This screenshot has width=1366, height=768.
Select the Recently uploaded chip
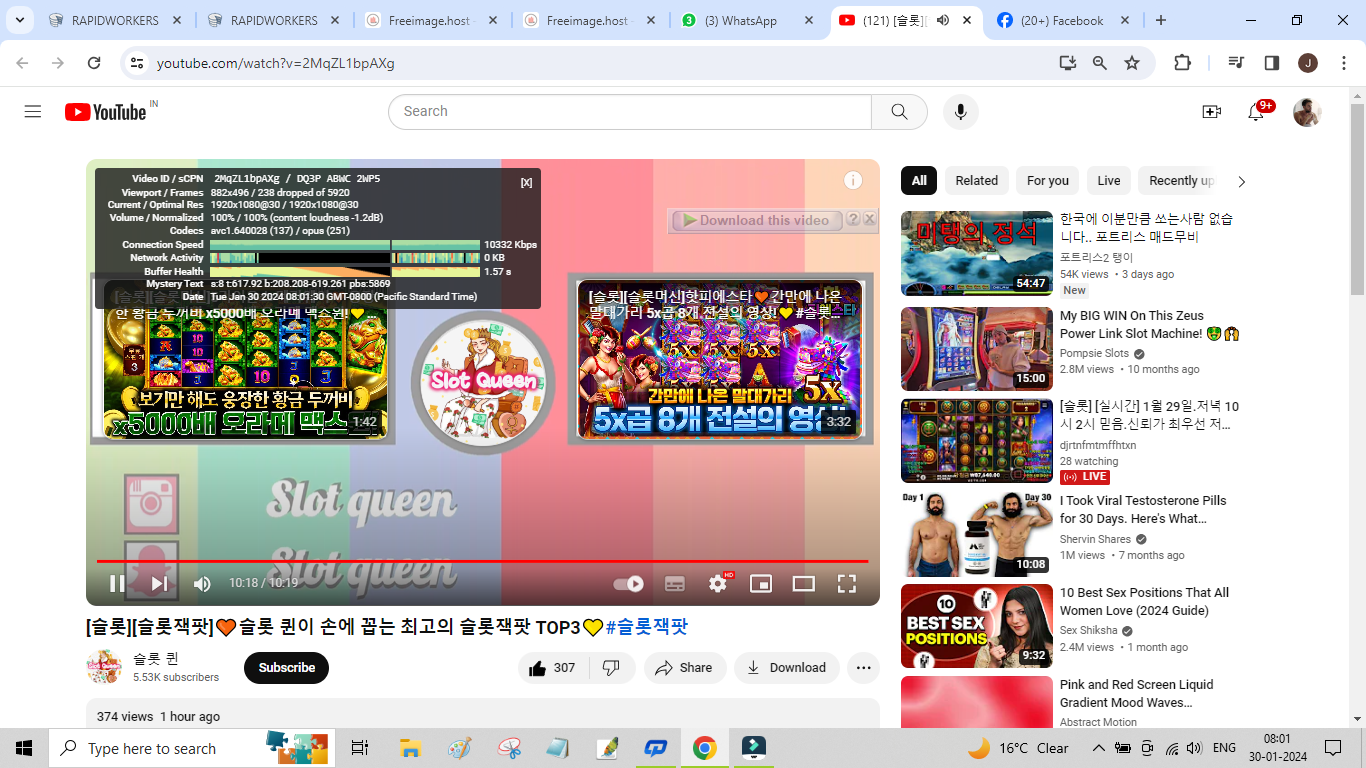coord(1180,181)
